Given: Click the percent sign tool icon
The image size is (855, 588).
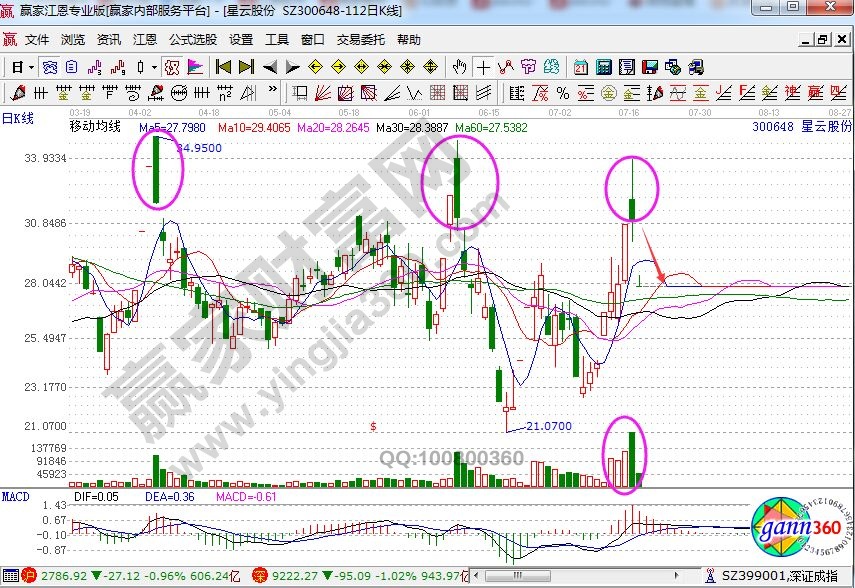Looking at the screenshot, I should [563, 93].
